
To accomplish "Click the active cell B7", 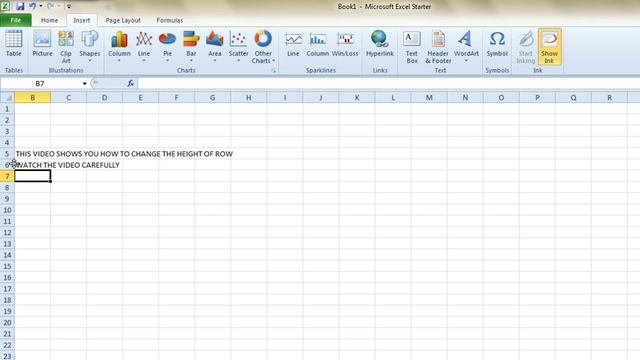I will pos(33,176).
